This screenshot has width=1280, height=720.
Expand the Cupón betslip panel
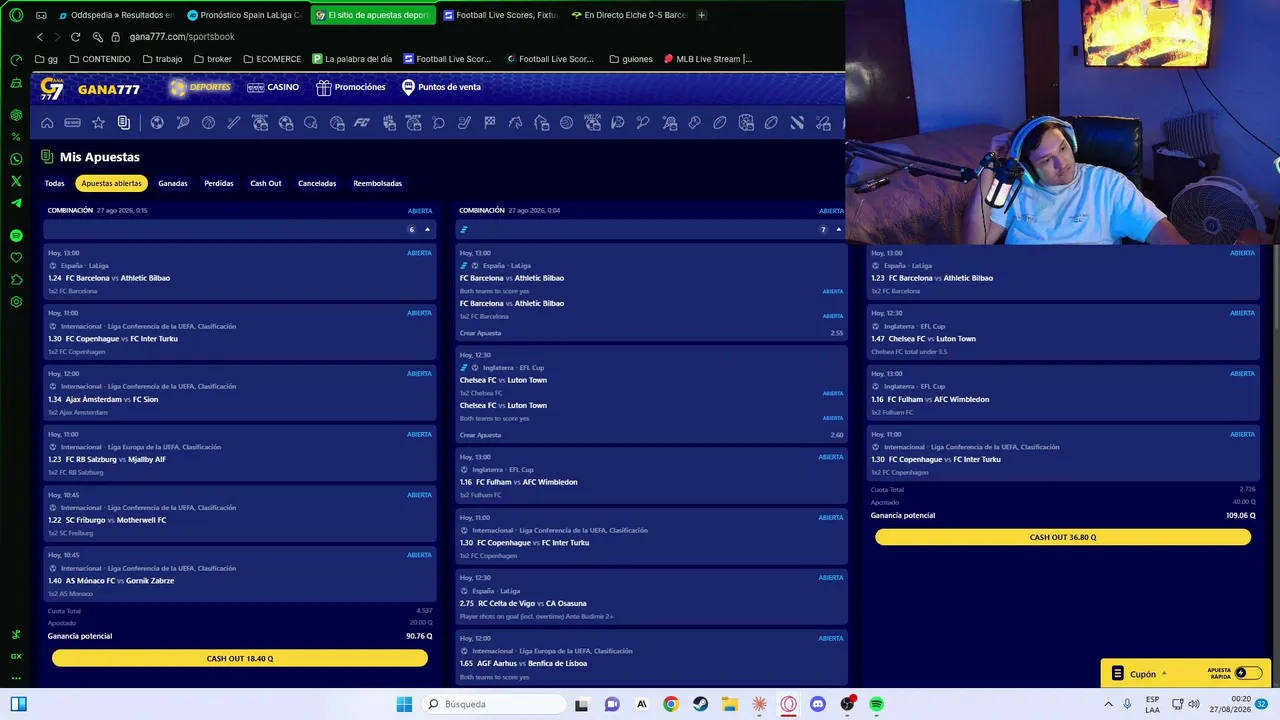[x=1140, y=674]
